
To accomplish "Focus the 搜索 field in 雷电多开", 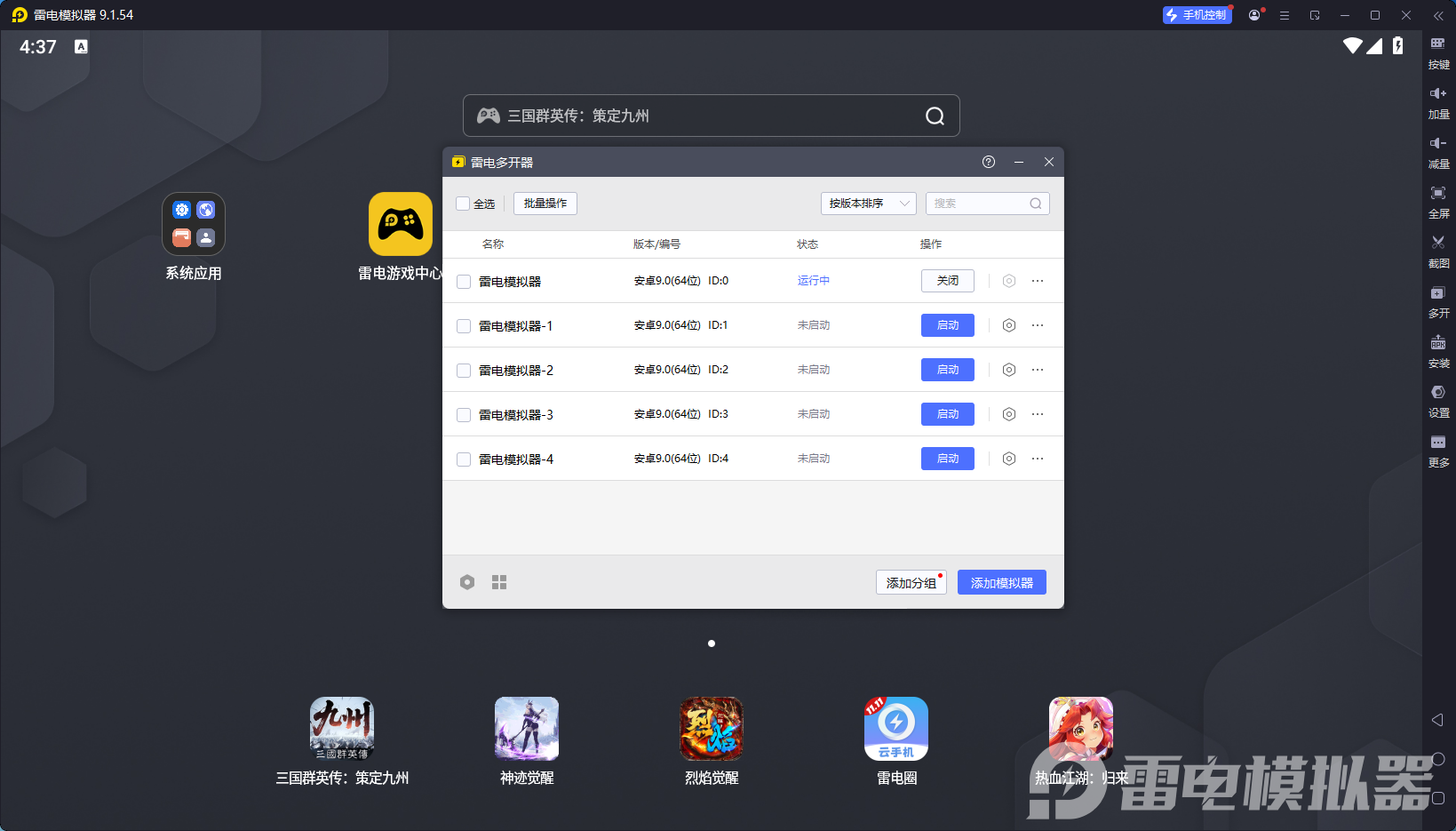I will tap(988, 204).
